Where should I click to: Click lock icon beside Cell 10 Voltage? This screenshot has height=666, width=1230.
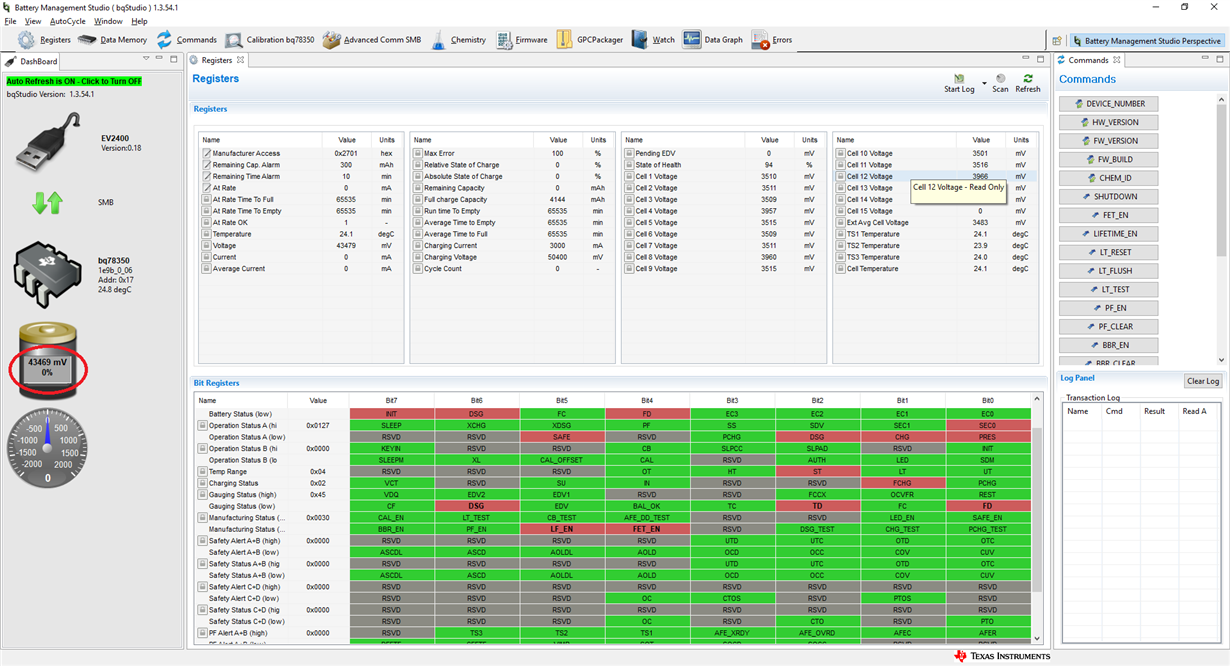click(x=841, y=153)
